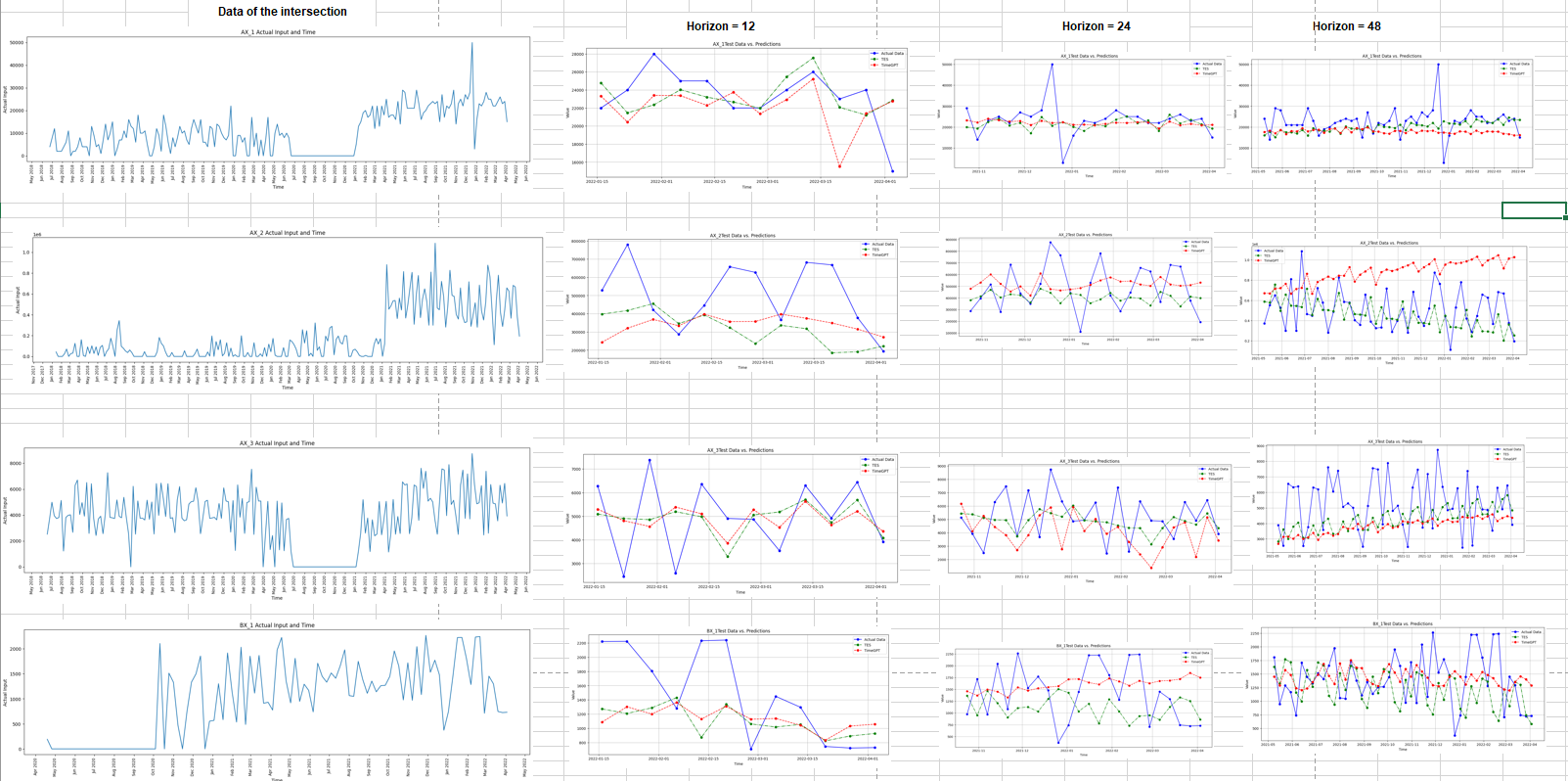Select the AX_3 predictions chart under Horizon 24
This screenshot has height=781, width=1568.
click(x=1084, y=521)
